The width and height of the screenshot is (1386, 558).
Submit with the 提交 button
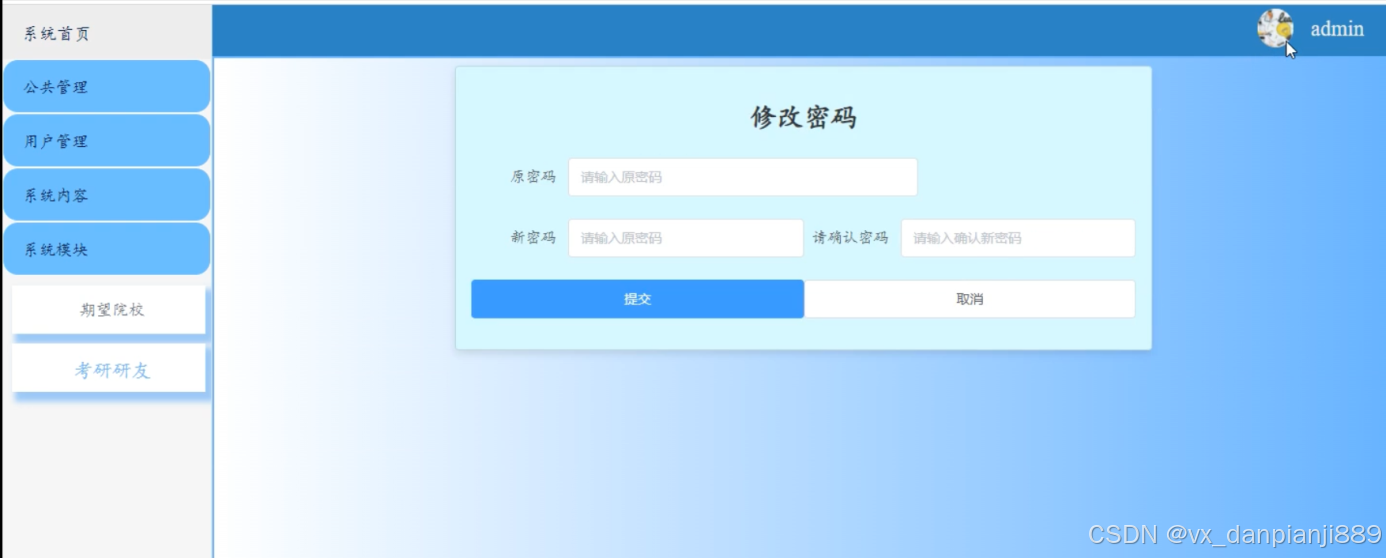point(637,299)
